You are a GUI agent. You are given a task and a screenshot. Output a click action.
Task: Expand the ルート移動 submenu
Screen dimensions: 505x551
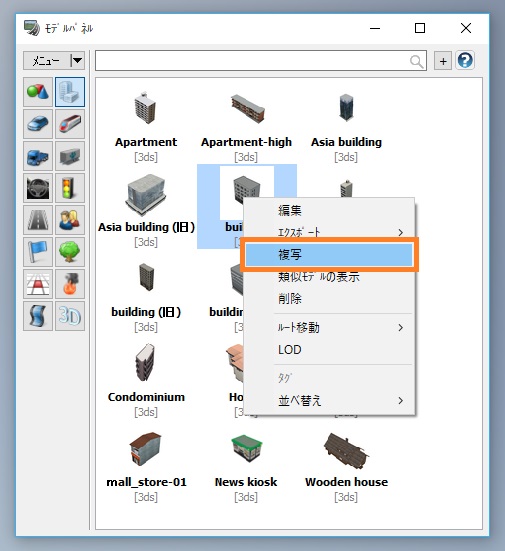coord(329,328)
